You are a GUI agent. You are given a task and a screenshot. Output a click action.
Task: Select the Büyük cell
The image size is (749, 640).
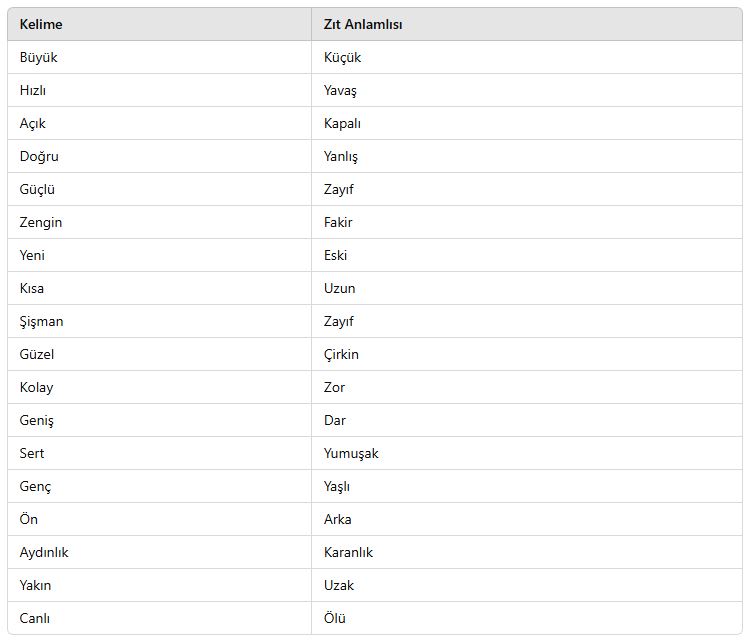coord(159,57)
